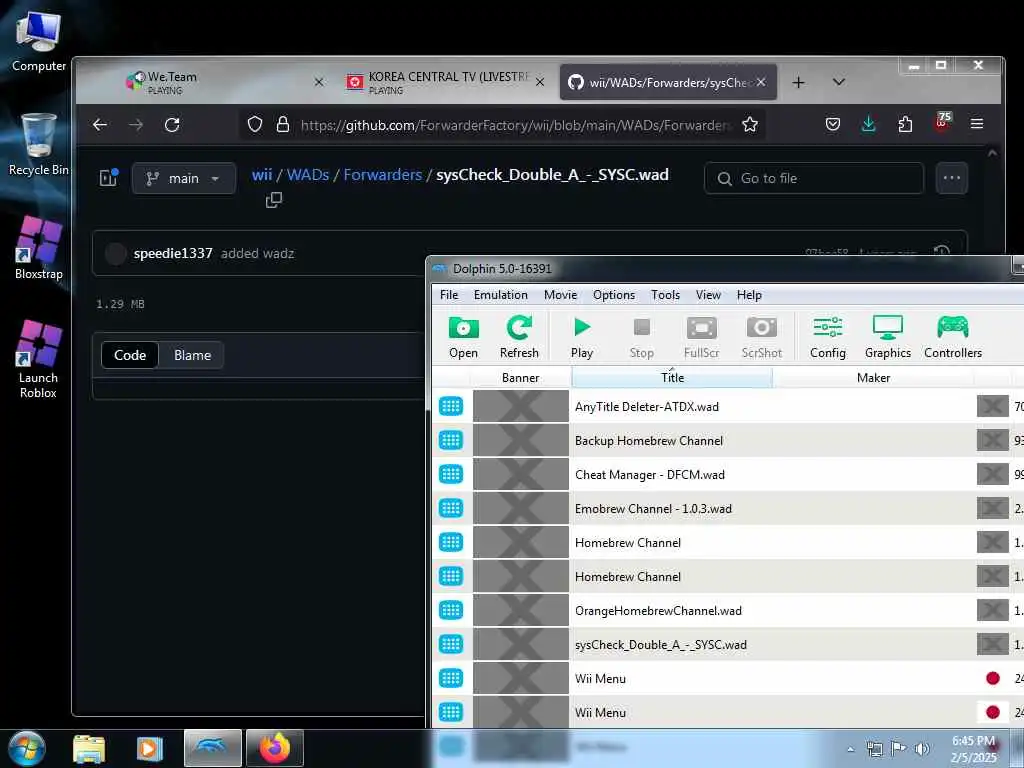The image size is (1024, 768).
Task: Click the wii repository breadcrumb link
Action: (x=262, y=175)
